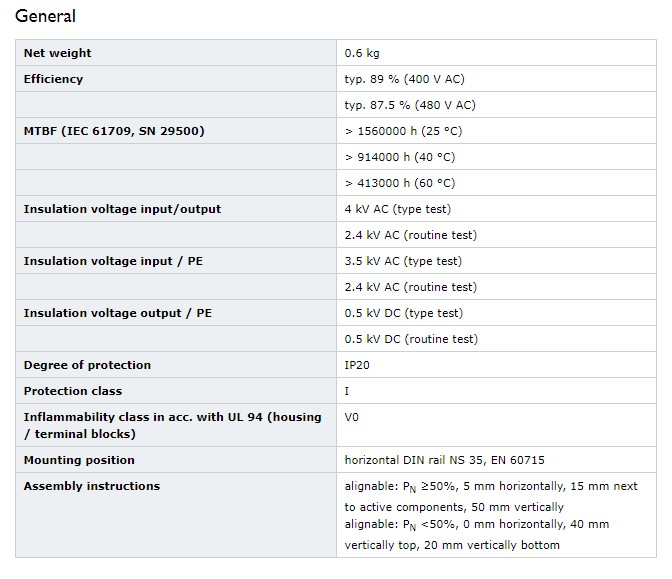Select the Protection class row label
This screenshot has width=672, height=579.
point(73,391)
